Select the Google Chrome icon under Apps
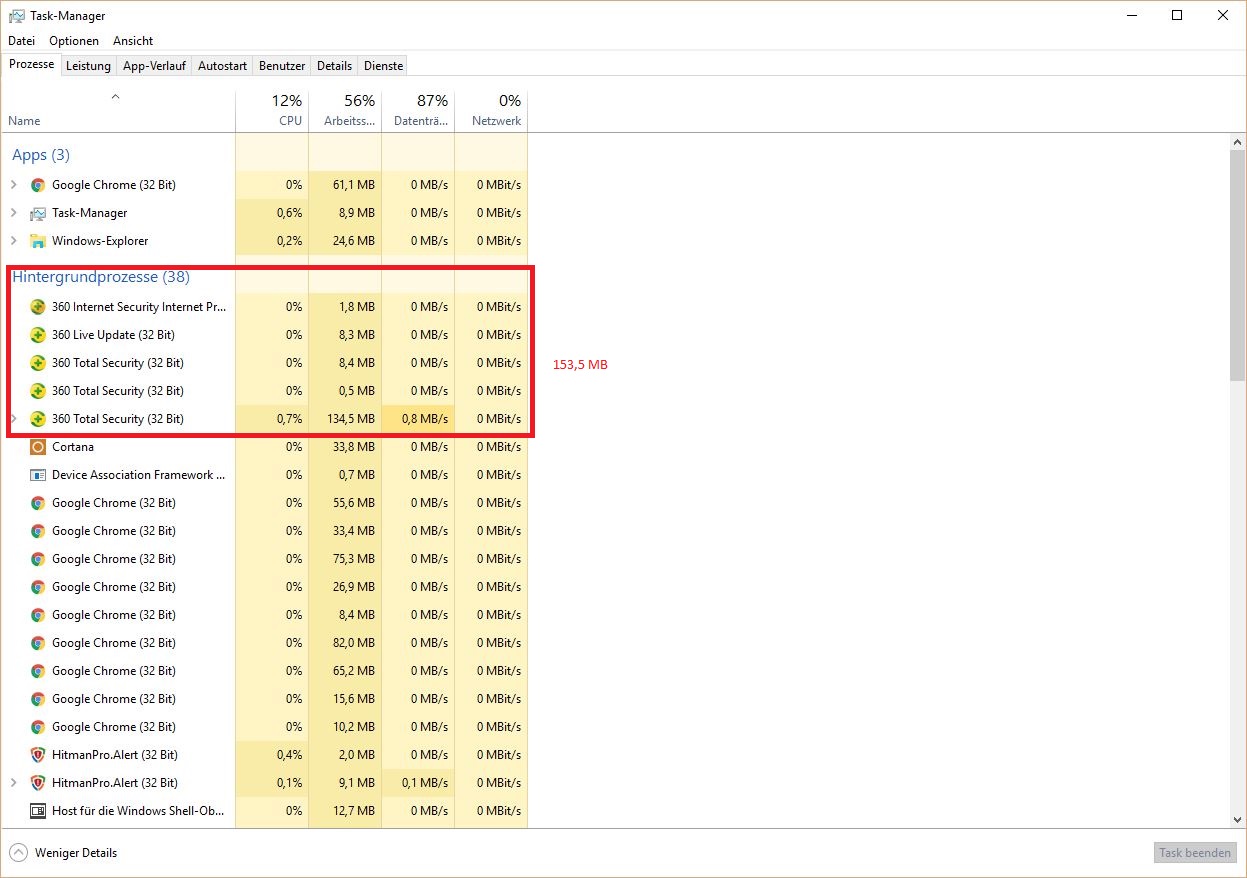Screen dimensions: 1247x878 pyautogui.click(x=38, y=185)
